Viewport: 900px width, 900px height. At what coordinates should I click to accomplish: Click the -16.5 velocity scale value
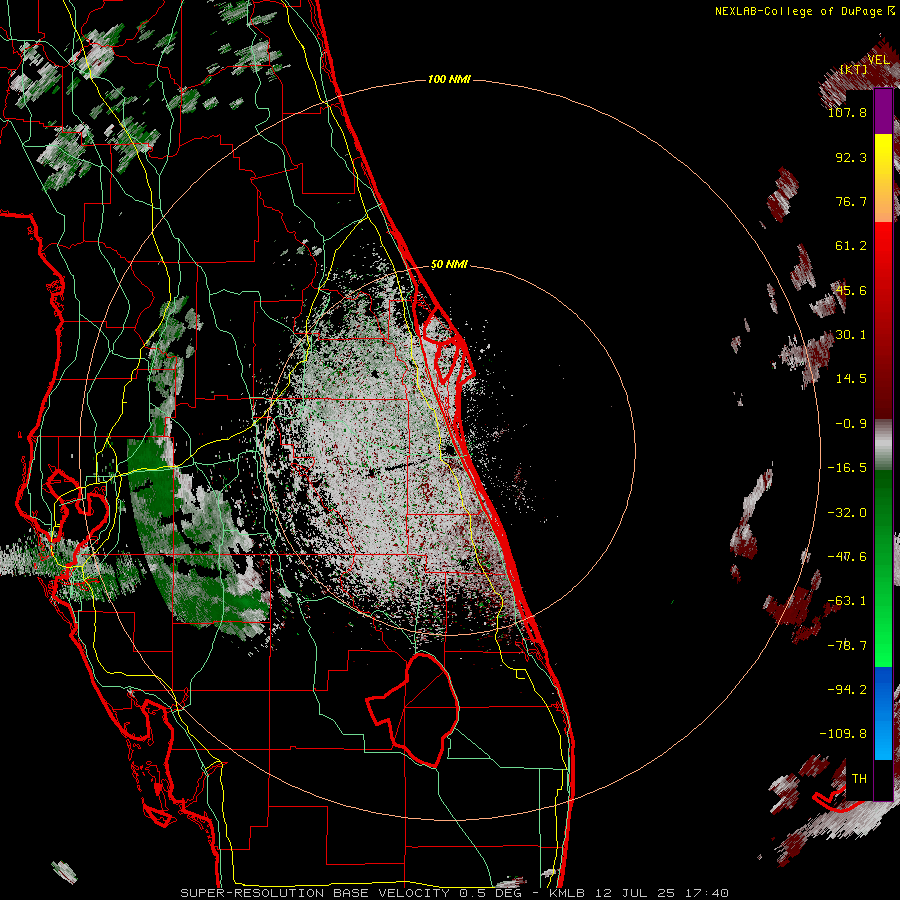tap(847, 468)
